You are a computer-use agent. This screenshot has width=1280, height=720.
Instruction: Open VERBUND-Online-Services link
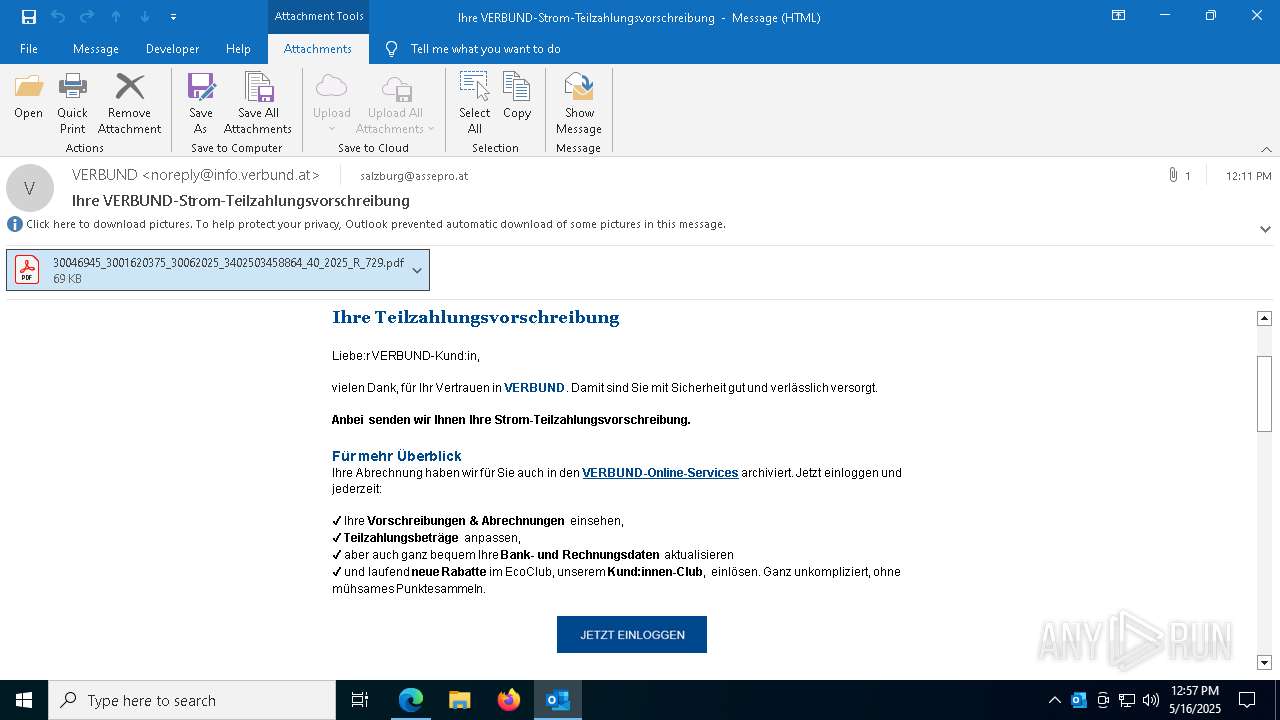660,473
